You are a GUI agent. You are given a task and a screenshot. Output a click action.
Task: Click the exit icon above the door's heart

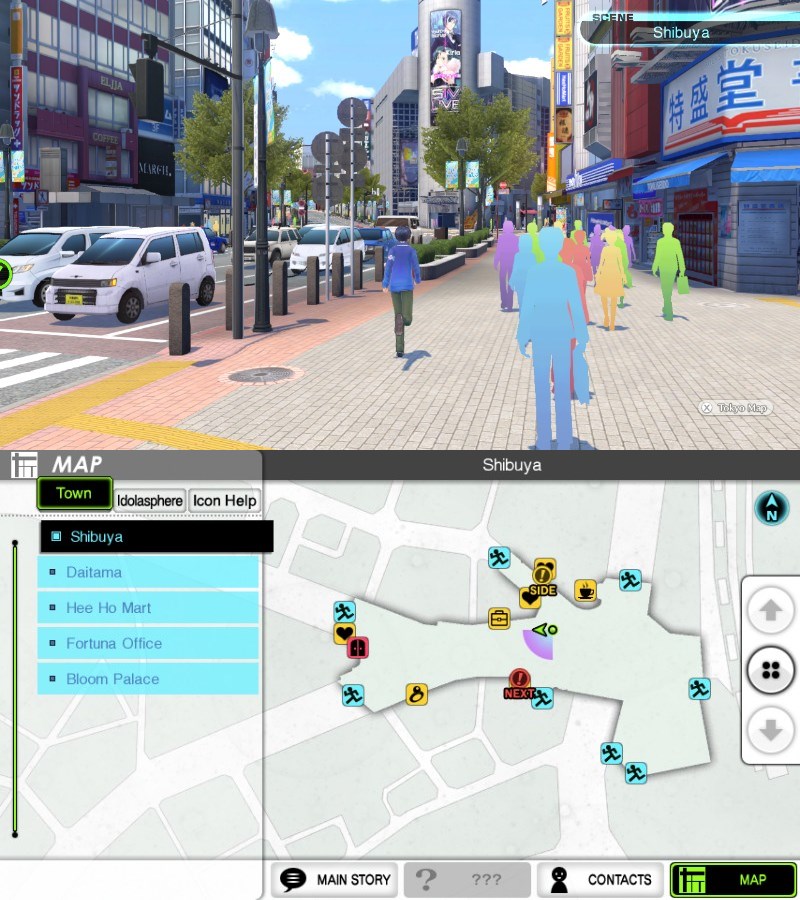tap(344, 612)
